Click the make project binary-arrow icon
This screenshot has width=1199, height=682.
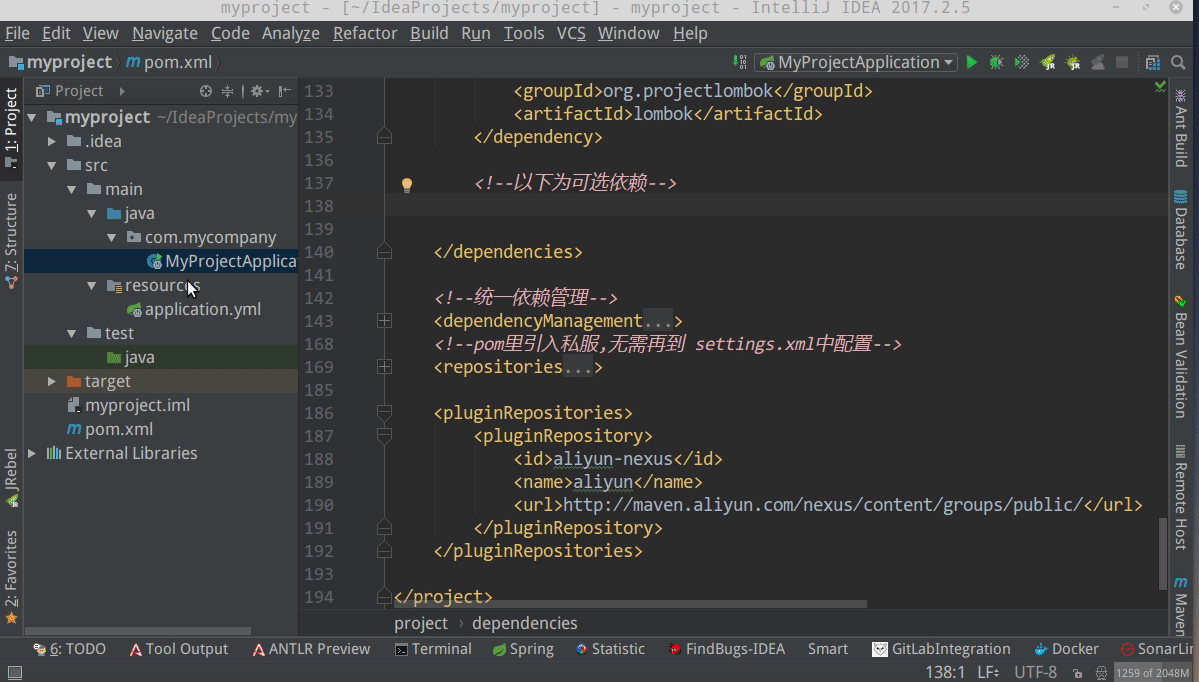(x=739, y=63)
